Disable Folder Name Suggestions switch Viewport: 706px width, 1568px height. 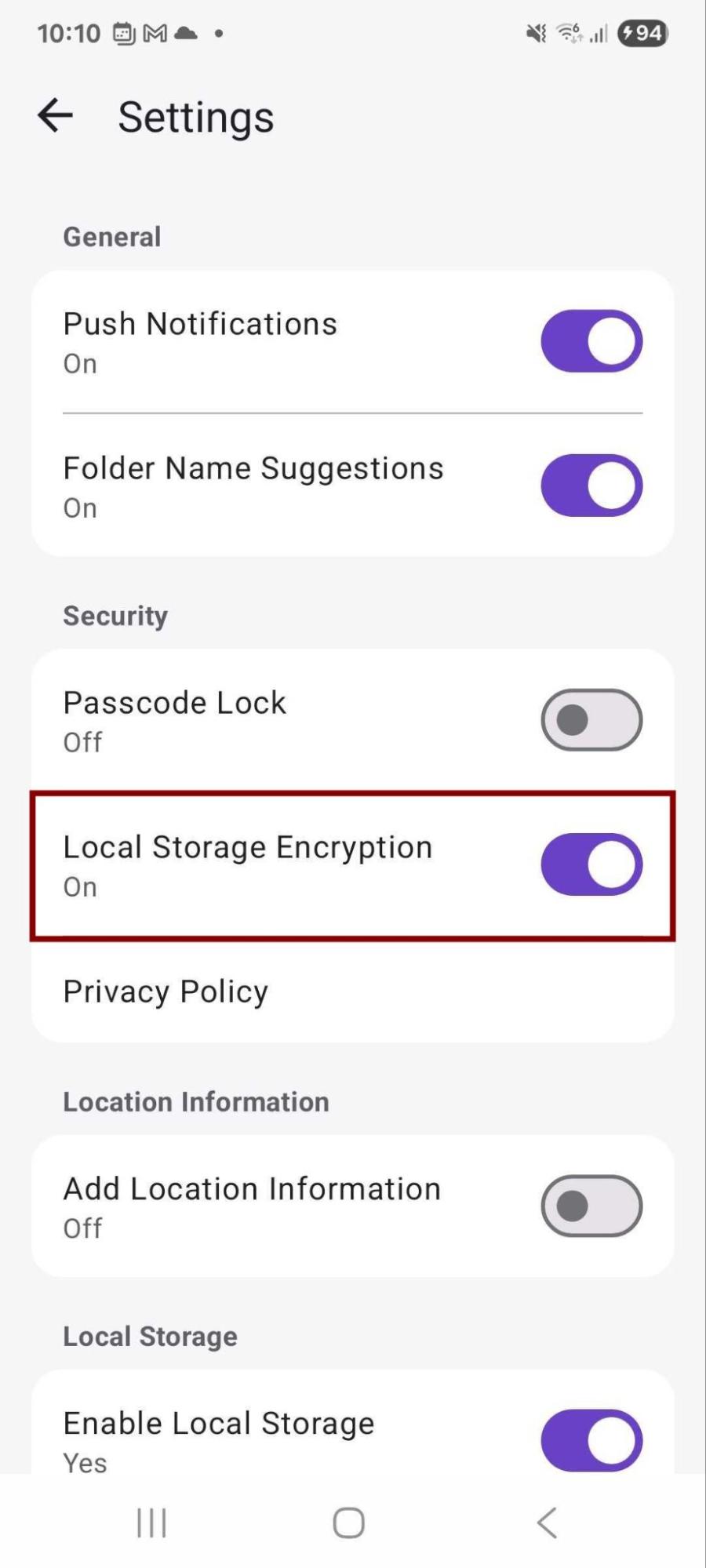tap(591, 486)
